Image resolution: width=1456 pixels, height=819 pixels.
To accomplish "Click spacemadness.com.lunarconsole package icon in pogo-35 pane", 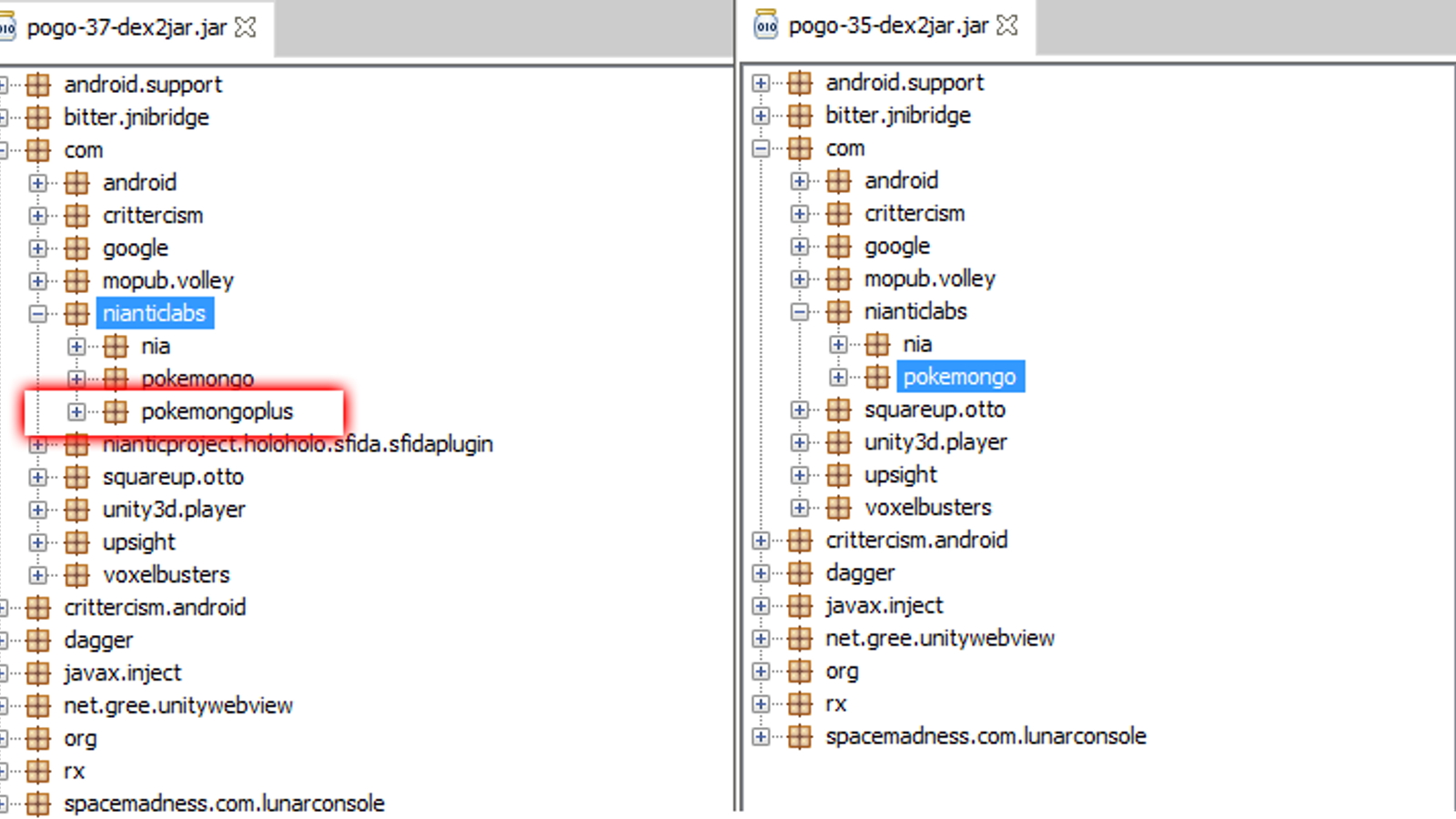I will (800, 736).
